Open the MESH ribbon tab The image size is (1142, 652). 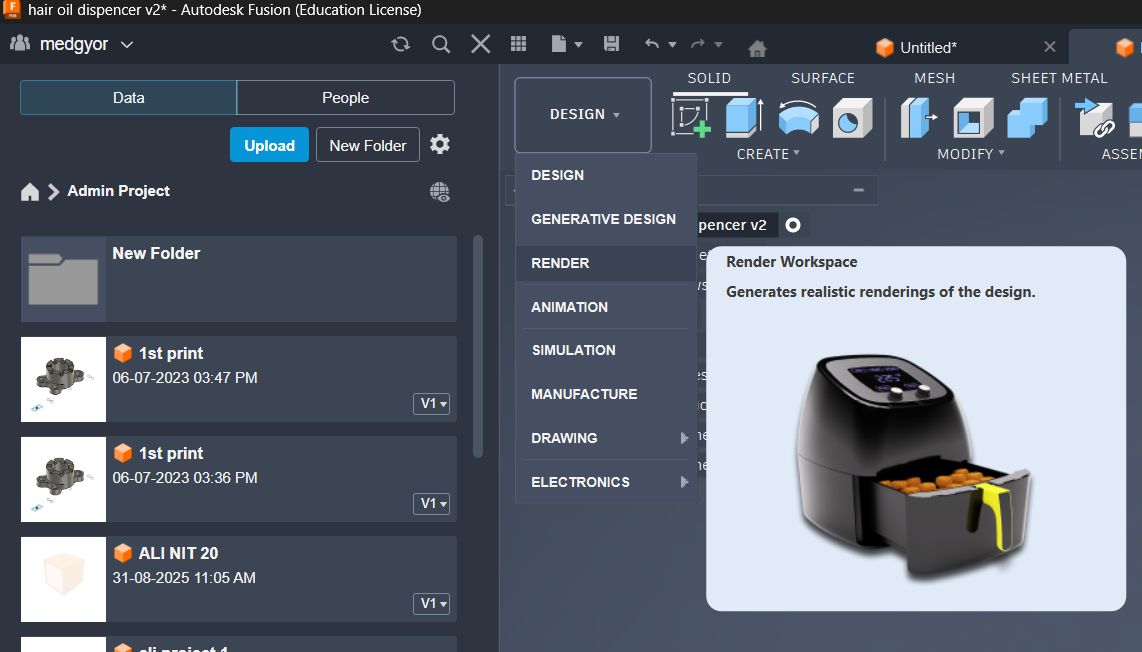(x=934, y=78)
